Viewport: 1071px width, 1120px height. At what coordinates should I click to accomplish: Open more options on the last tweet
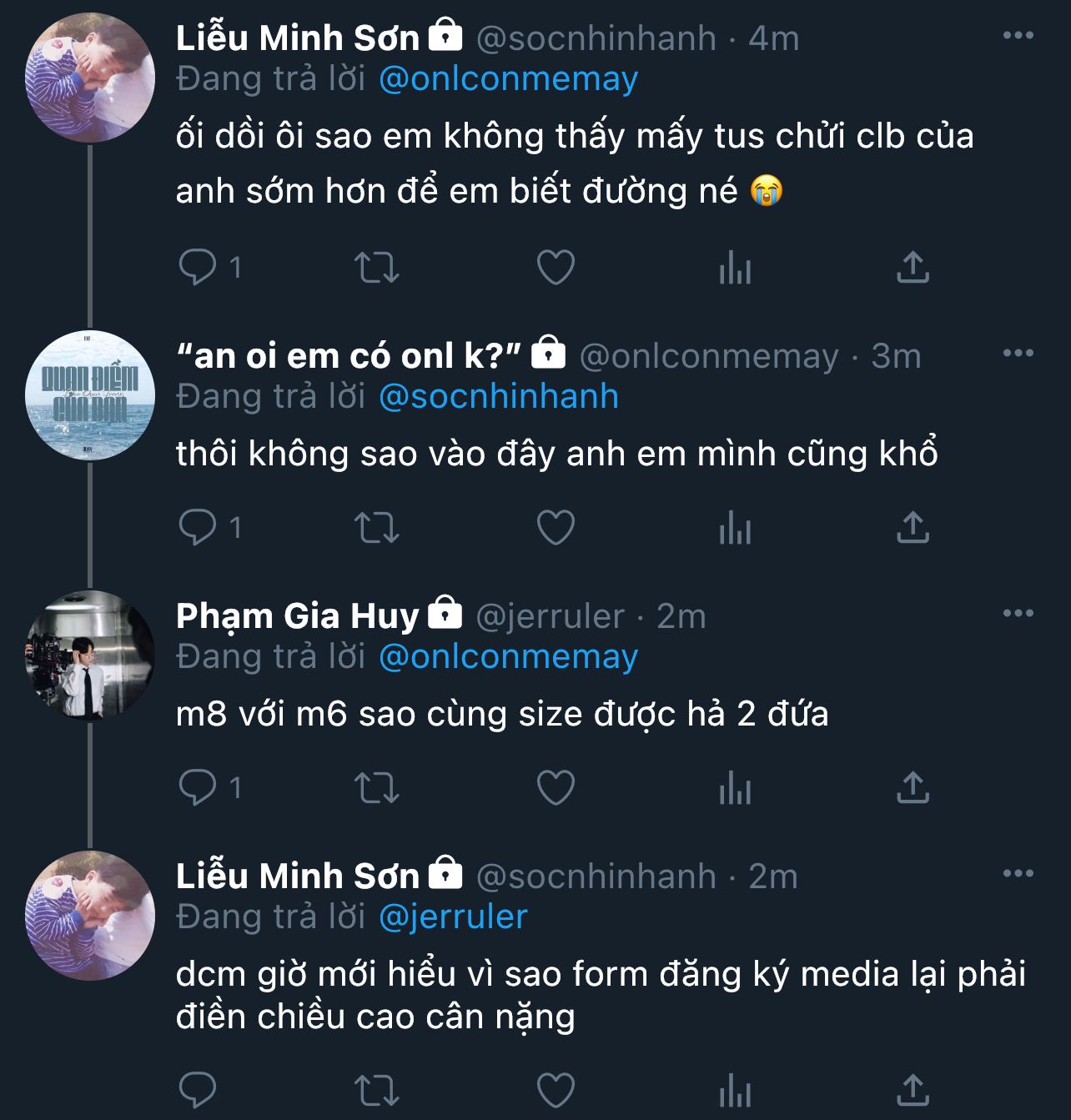click(x=1018, y=874)
